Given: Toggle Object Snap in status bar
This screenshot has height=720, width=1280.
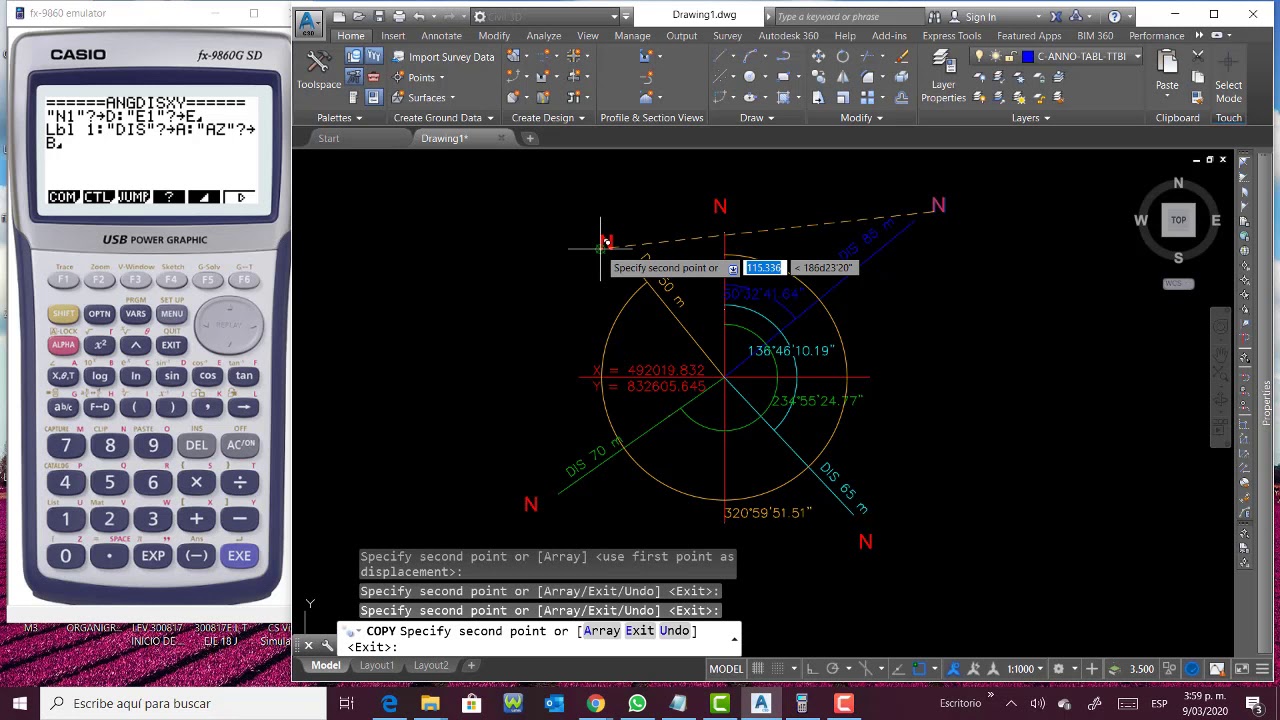Looking at the screenshot, I should pos(920,669).
